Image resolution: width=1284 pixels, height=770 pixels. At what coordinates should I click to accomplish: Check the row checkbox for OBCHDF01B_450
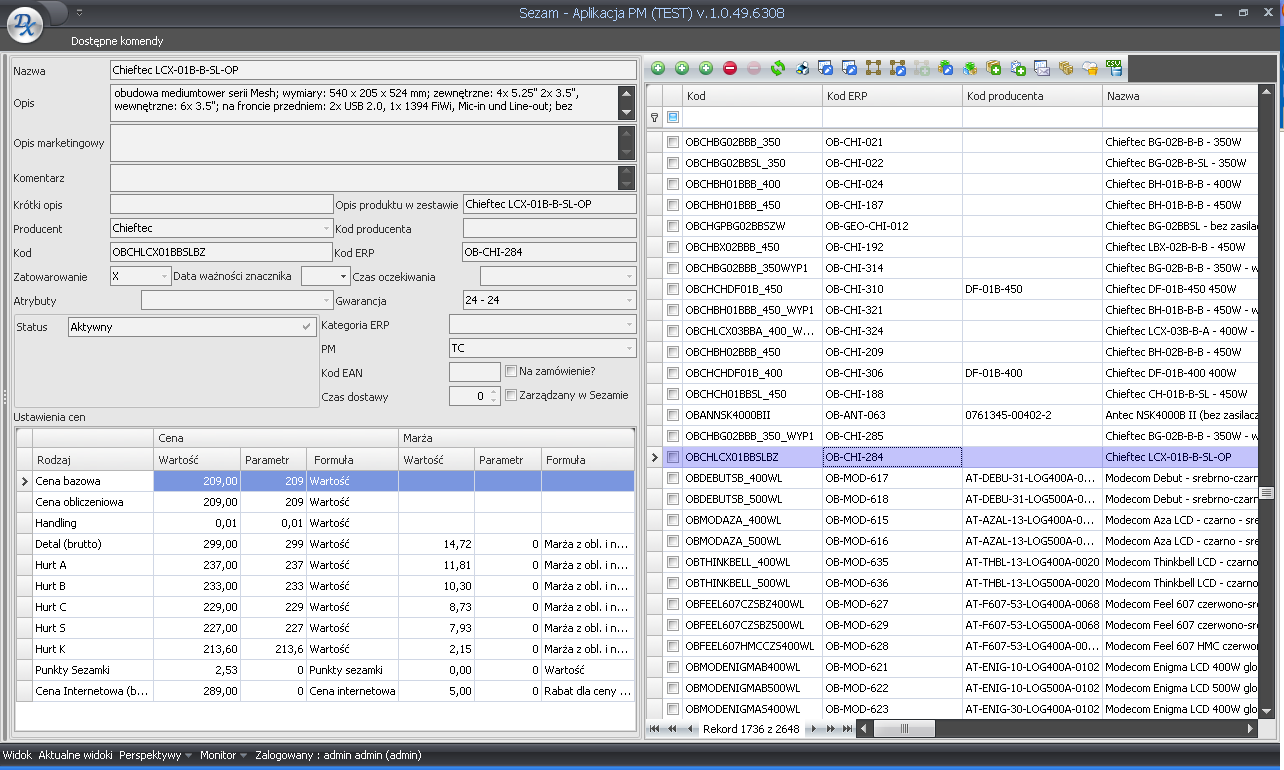(673, 289)
